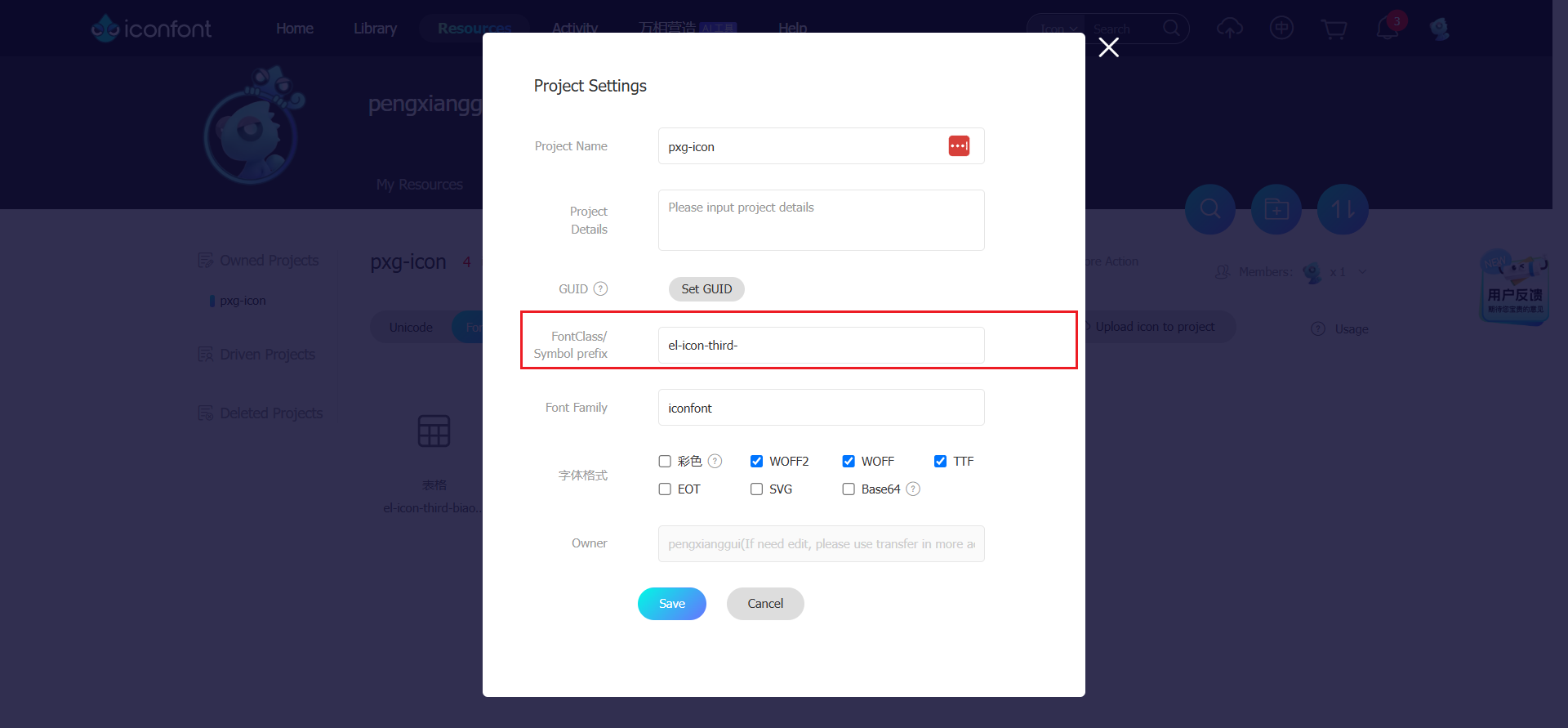The width and height of the screenshot is (1568, 728).
Task: Click the Font Family input field
Action: tap(821, 408)
